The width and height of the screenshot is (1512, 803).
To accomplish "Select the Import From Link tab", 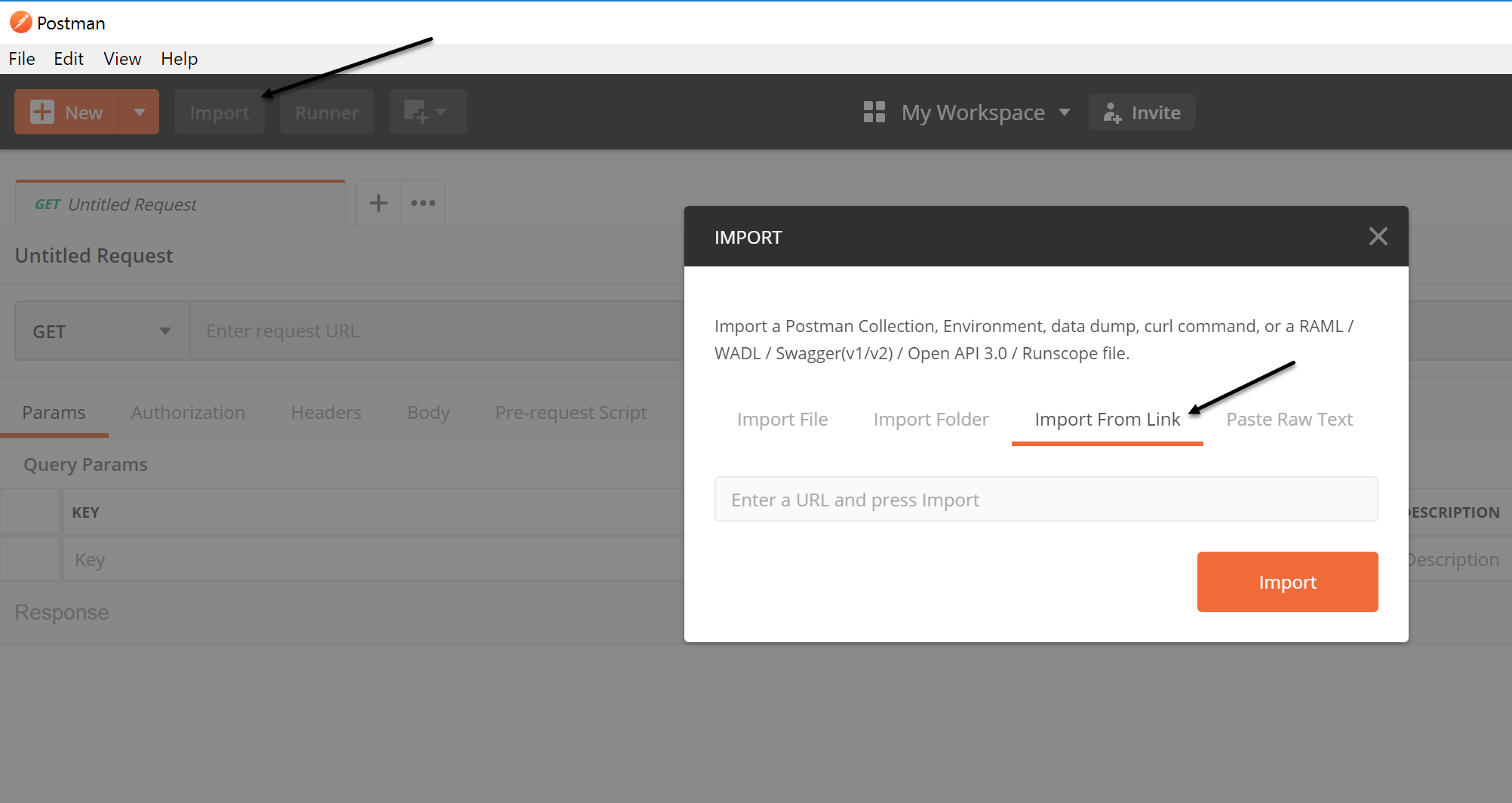I will tap(1108, 420).
